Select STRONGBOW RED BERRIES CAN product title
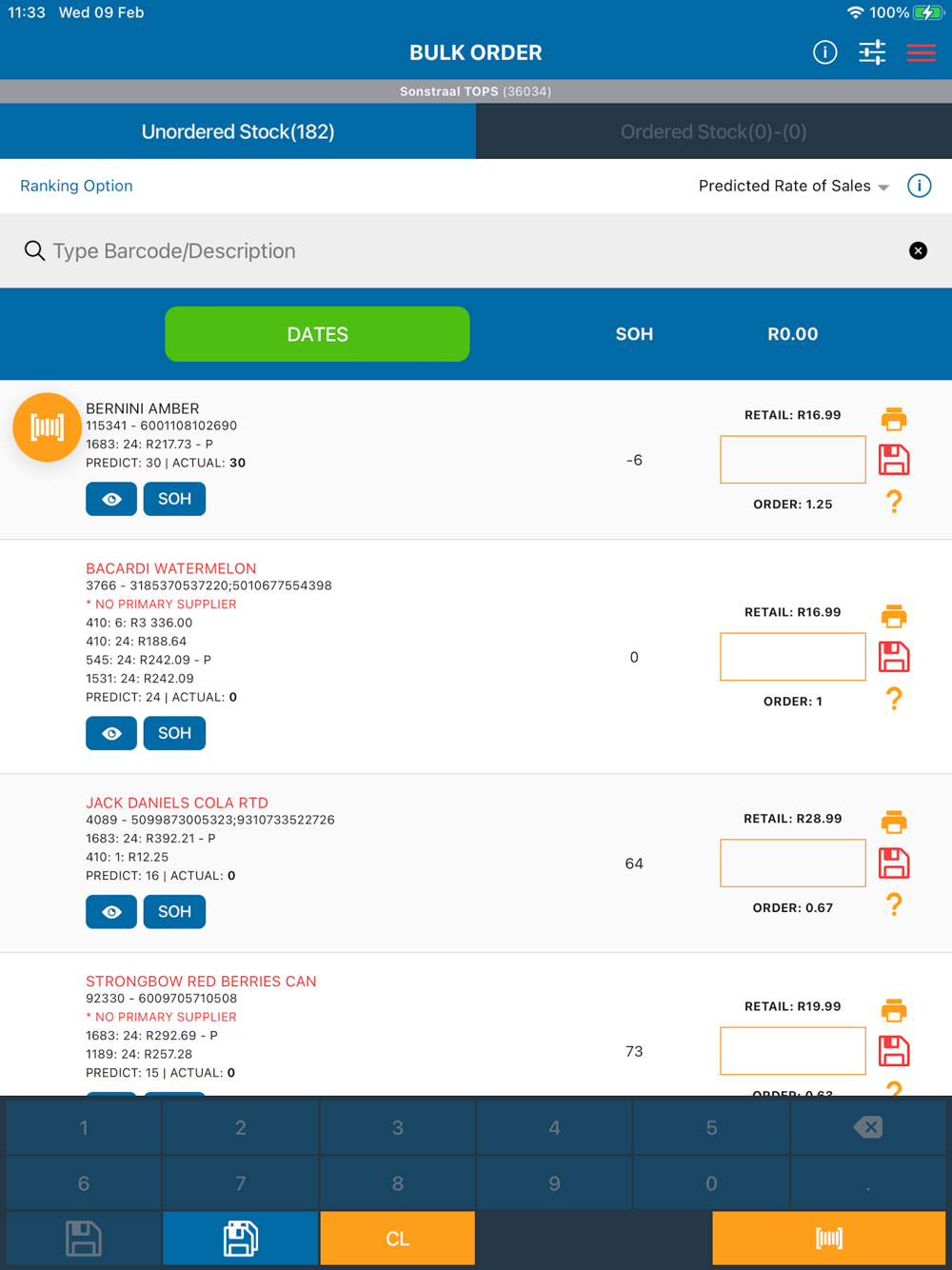The image size is (952, 1270). point(201,982)
